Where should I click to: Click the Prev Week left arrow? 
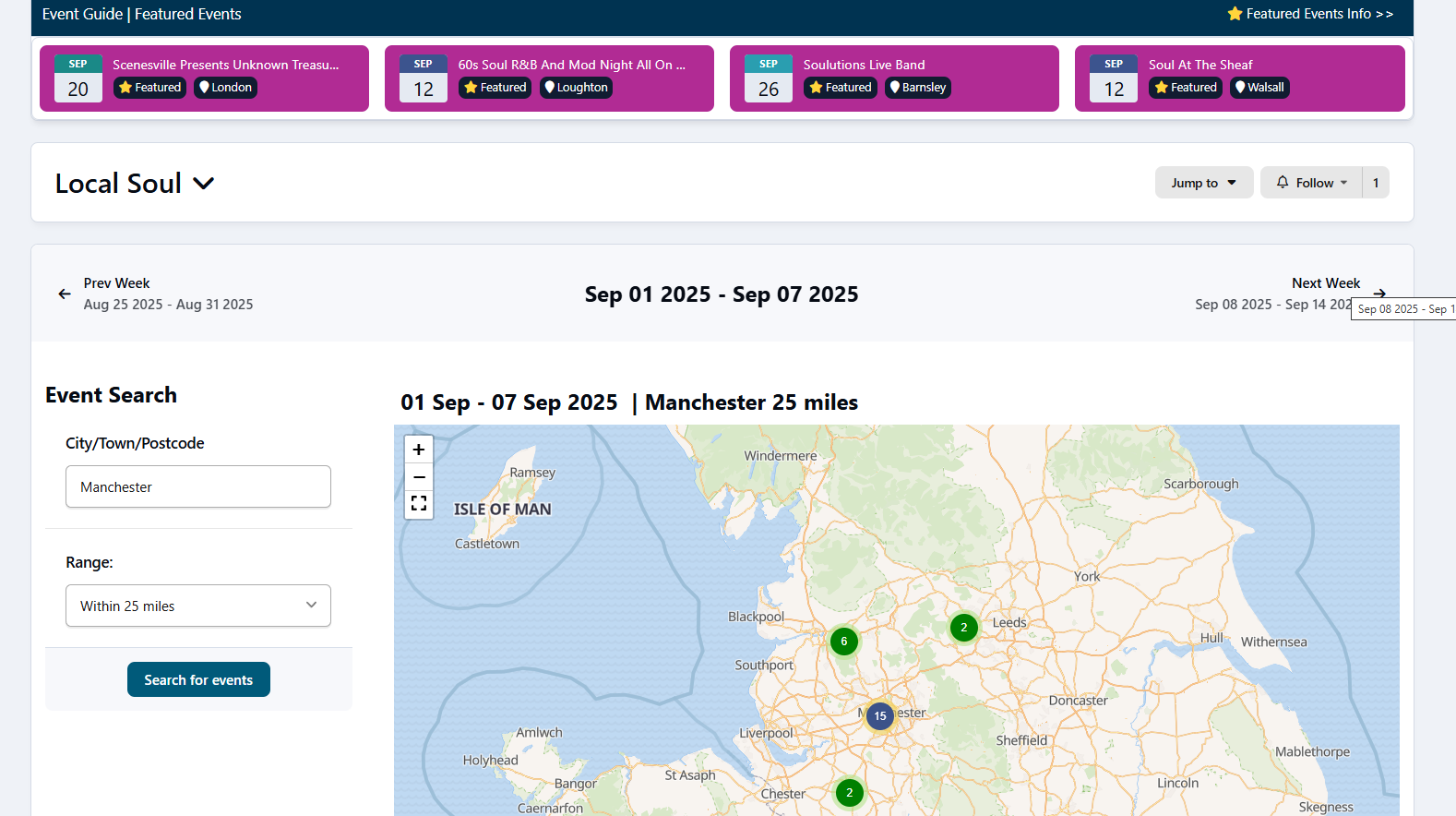[x=65, y=294]
